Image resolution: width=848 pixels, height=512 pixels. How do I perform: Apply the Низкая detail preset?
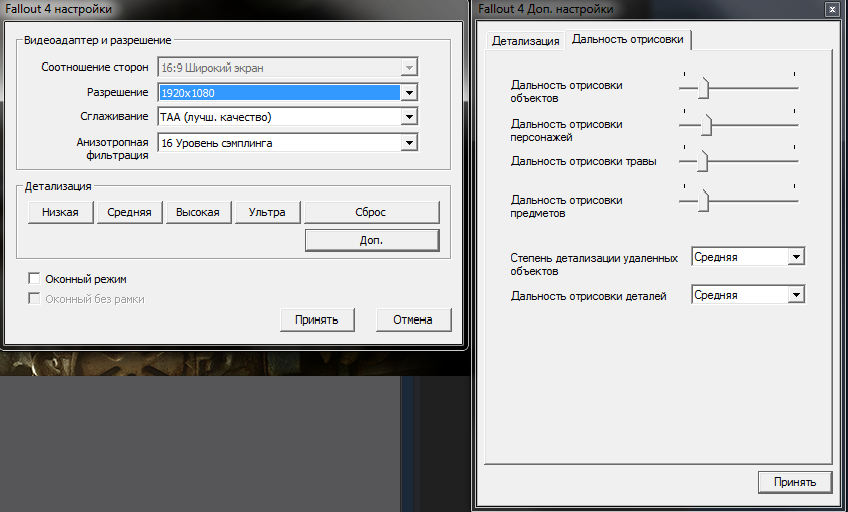pyautogui.click(x=61, y=212)
